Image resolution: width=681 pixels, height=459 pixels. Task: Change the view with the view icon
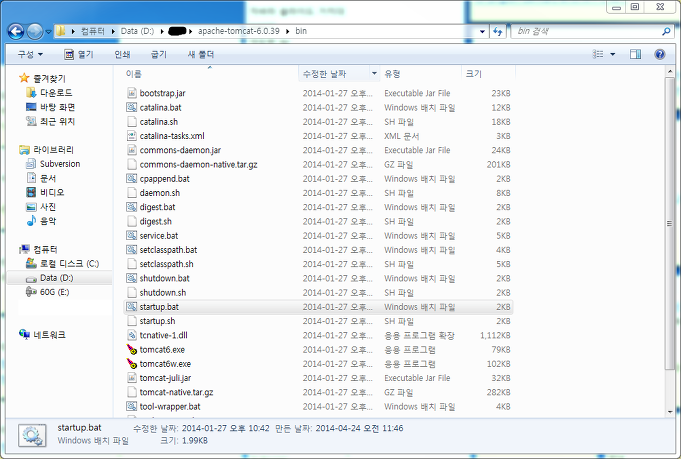click(598, 54)
